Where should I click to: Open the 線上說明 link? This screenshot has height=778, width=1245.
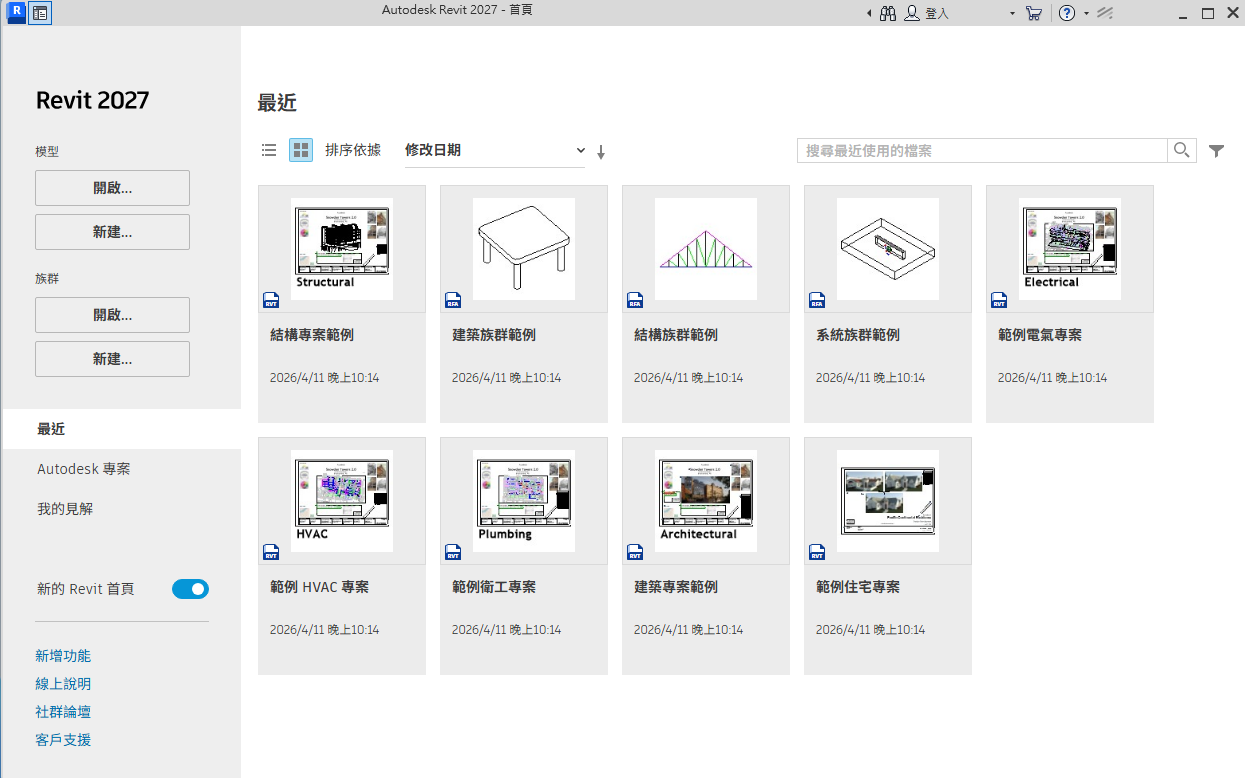63,684
